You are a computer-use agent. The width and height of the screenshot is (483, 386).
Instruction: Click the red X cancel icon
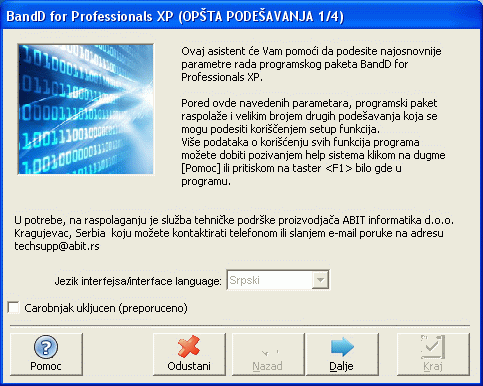coord(189,347)
